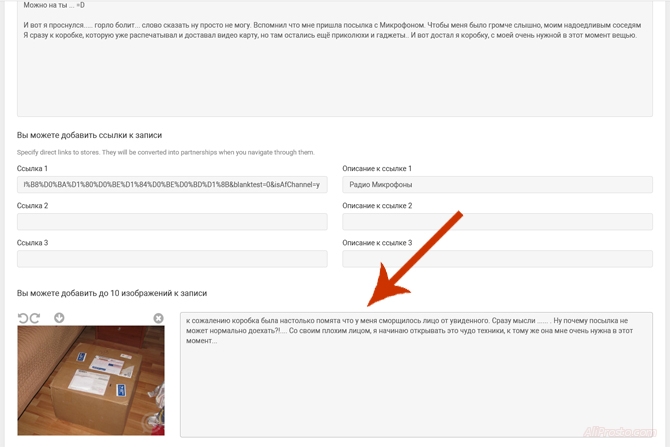Click the 'Ссылка 2' label
Viewport: 670px width, 447px height.
pos(32,206)
